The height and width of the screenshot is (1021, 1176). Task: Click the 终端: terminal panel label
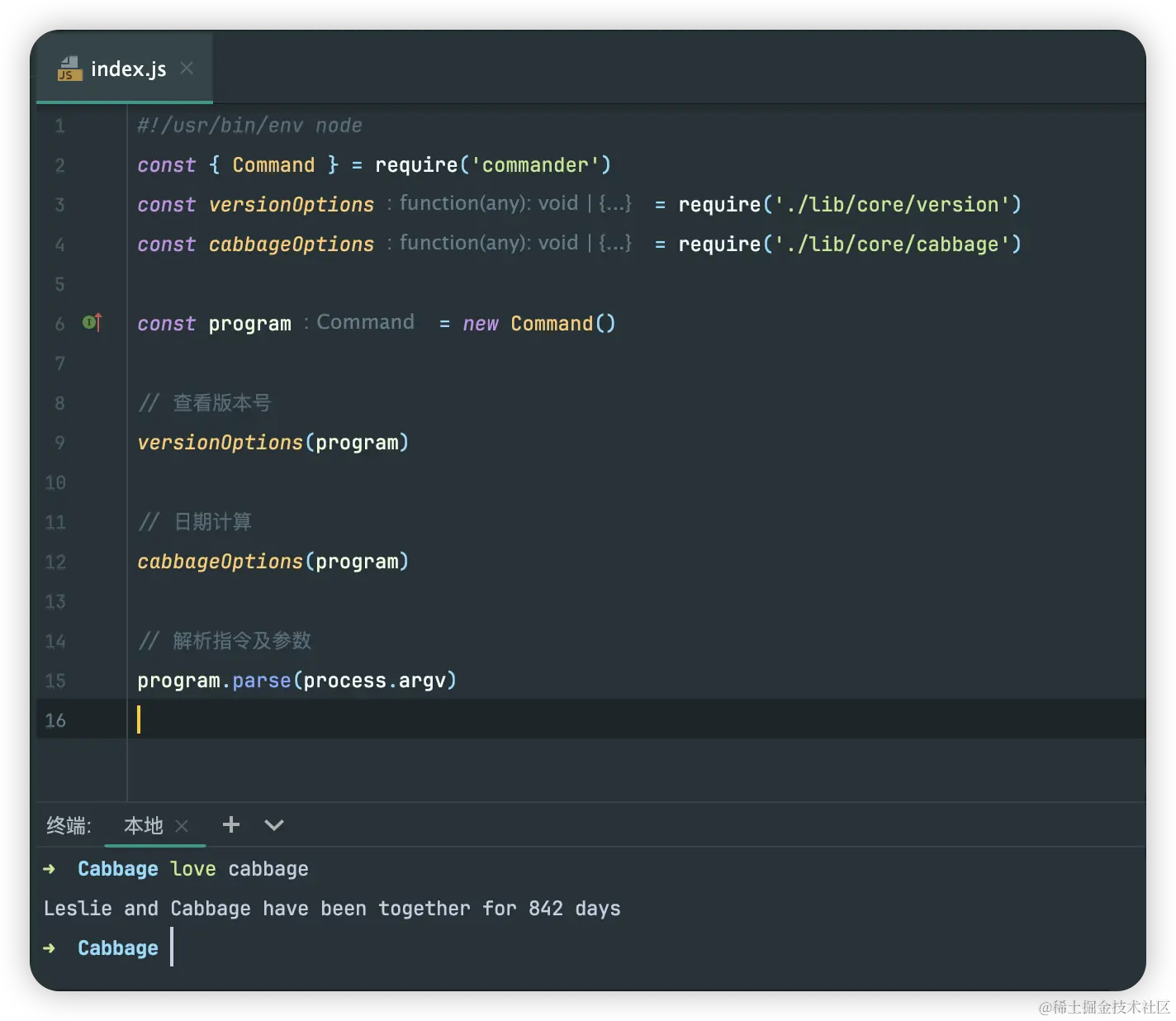pyautogui.click(x=69, y=825)
